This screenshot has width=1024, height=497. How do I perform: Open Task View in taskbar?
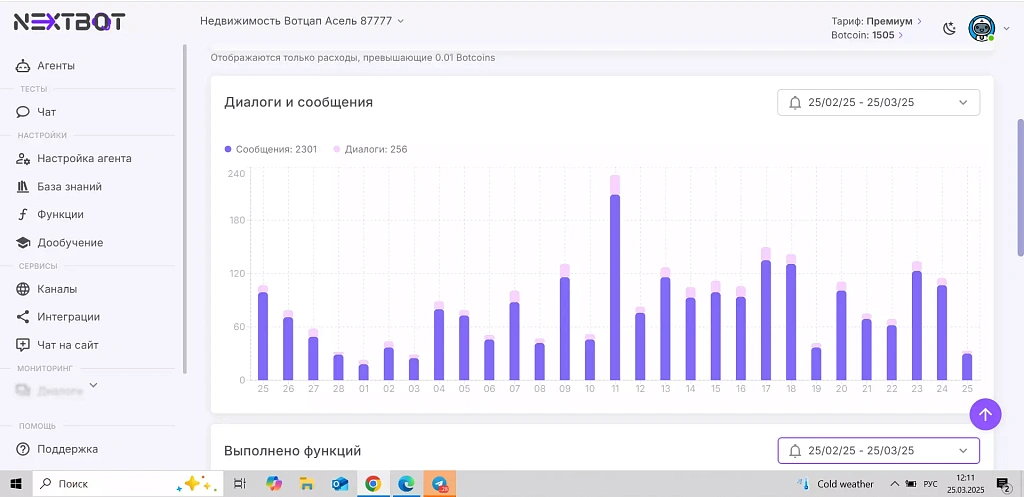click(x=240, y=484)
